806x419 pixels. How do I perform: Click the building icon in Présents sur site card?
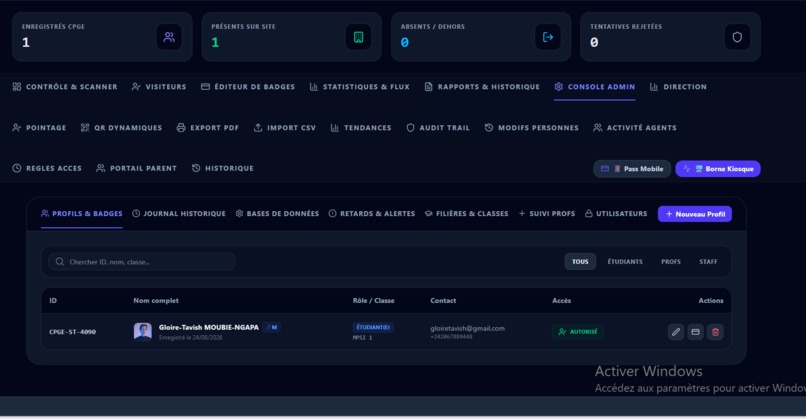click(x=358, y=37)
